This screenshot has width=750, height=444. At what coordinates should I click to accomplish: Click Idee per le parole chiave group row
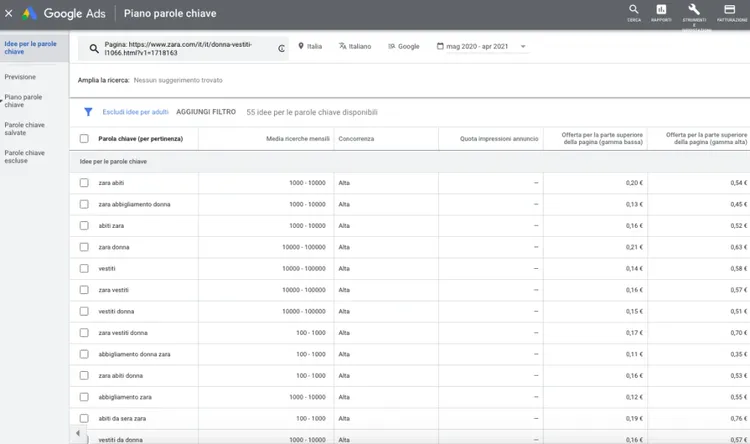click(409, 162)
